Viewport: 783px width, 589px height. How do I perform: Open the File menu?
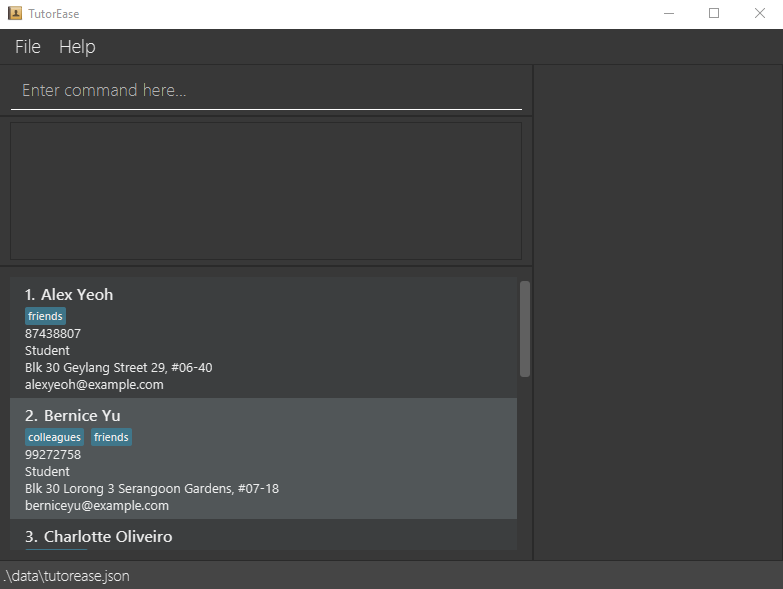click(x=27, y=47)
